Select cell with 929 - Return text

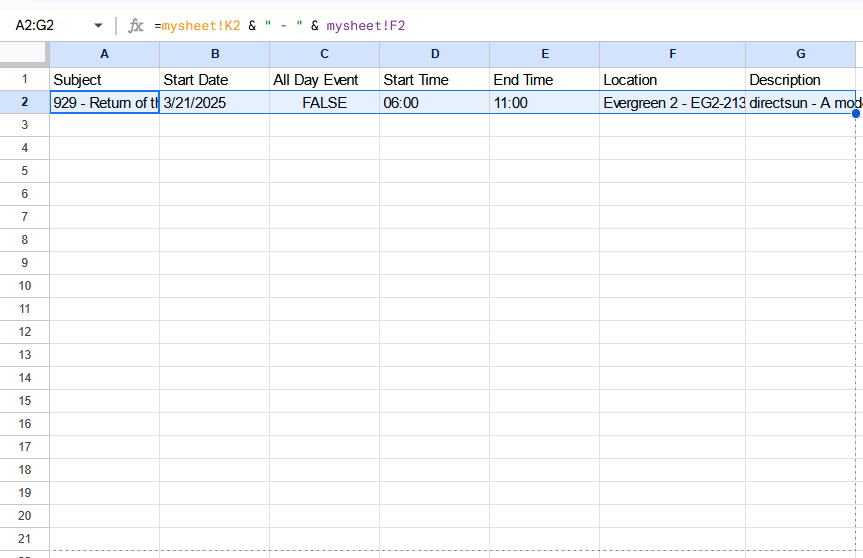105,103
